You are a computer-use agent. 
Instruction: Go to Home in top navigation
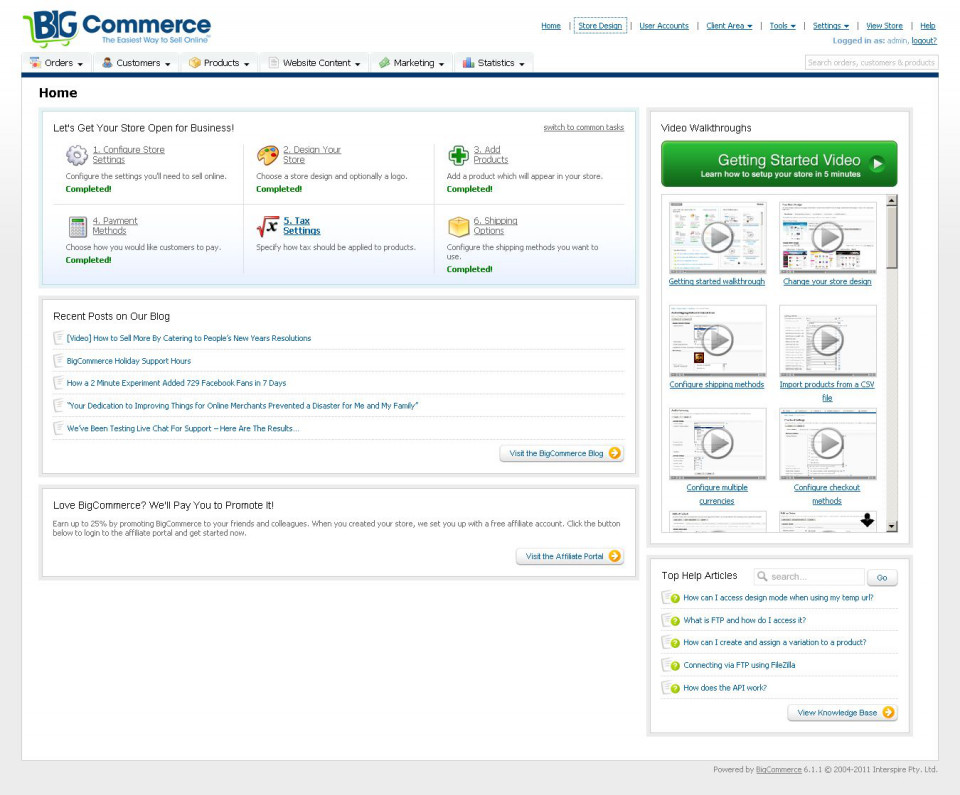click(x=550, y=26)
